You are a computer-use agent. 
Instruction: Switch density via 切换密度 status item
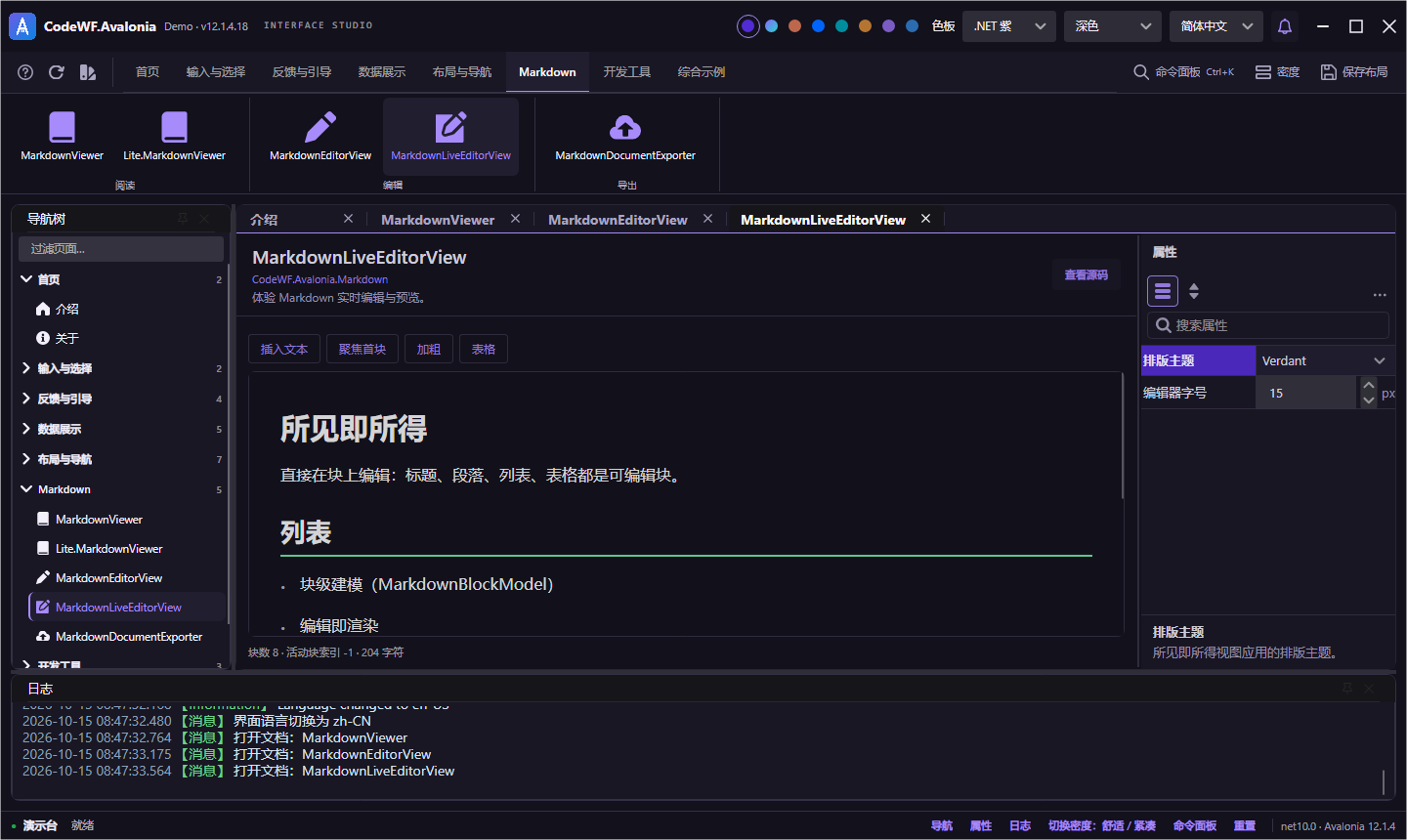(x=1102, y=826)
